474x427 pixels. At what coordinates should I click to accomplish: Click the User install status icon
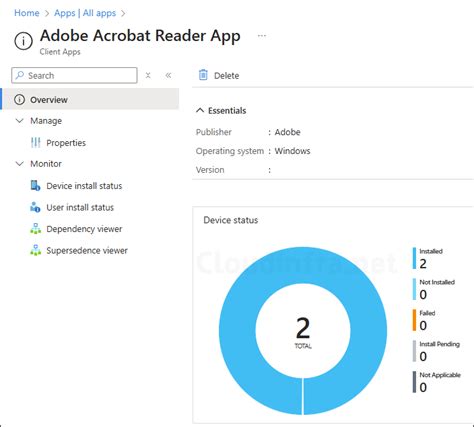tap(35, 207)
